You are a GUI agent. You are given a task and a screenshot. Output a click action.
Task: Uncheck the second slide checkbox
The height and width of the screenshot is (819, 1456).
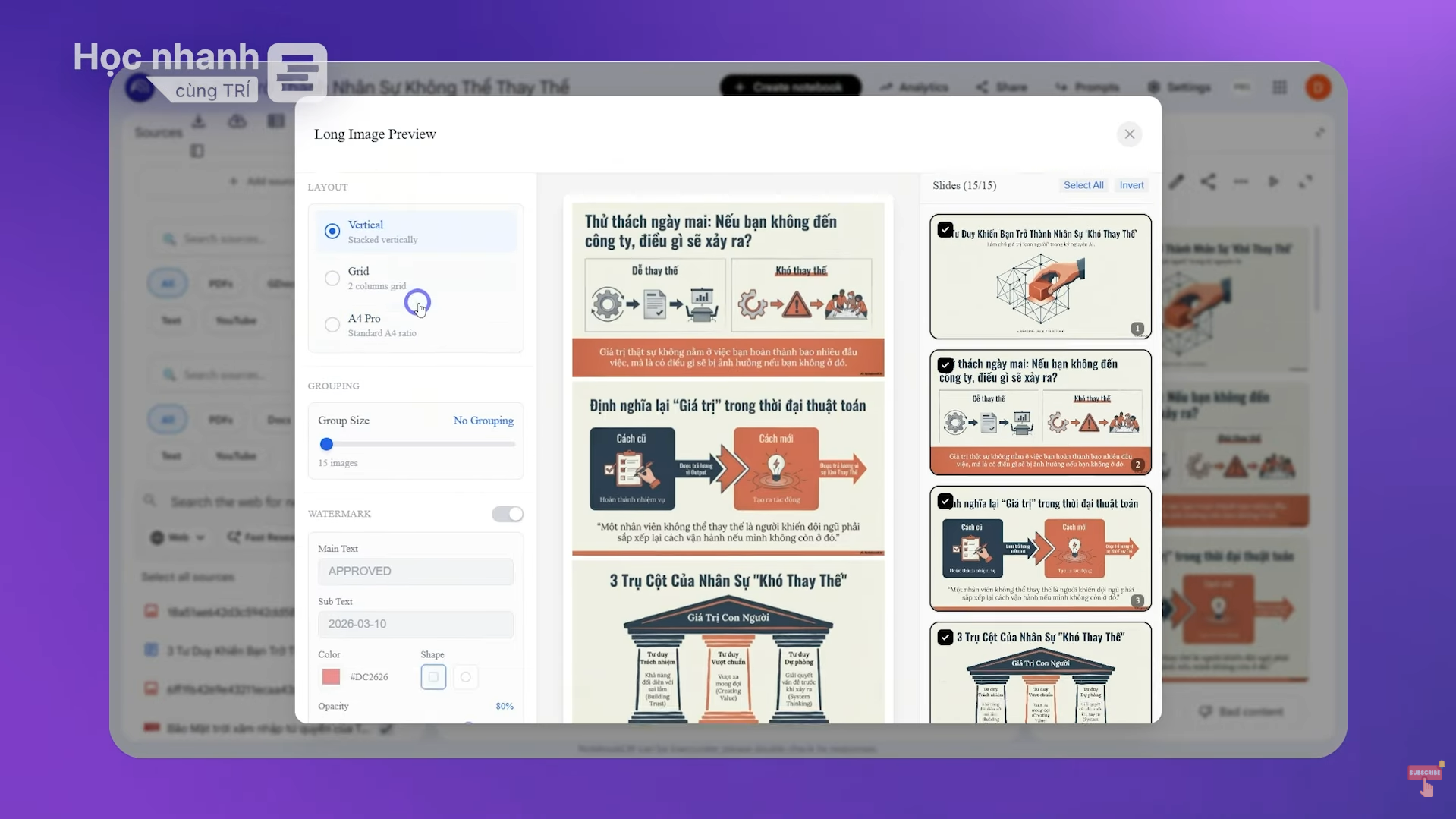click(x=945, y=365)
